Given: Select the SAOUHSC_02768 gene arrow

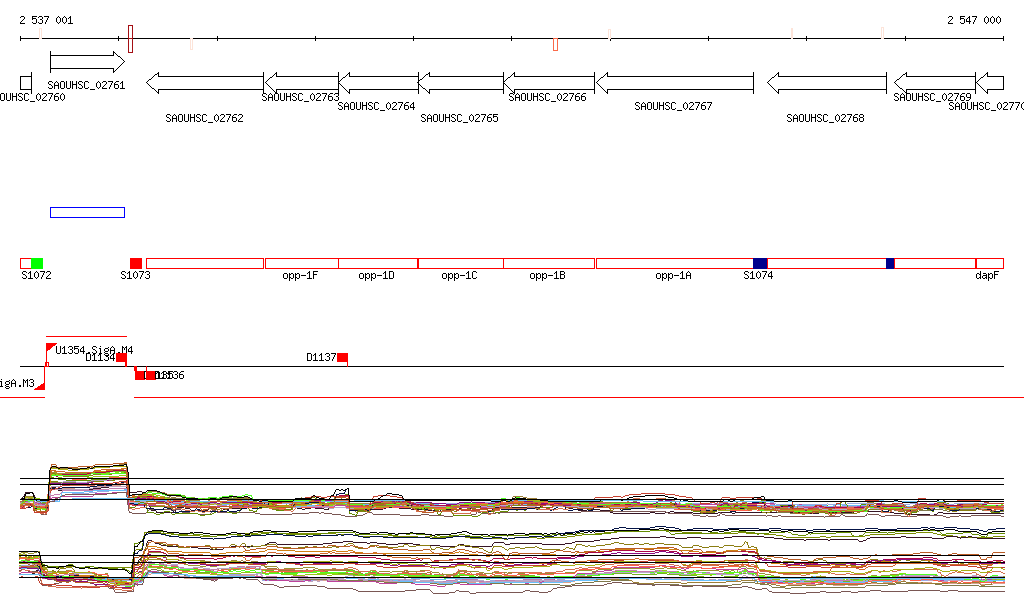Looking at the screenshot, I should coord(826,82).
